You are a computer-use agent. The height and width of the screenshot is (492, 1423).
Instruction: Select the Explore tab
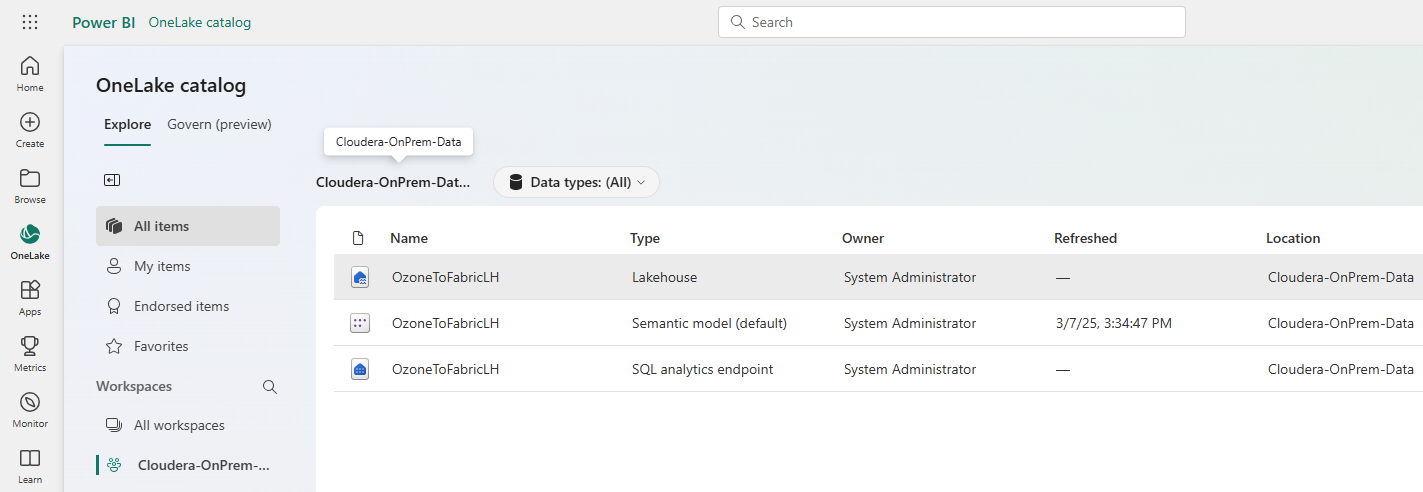(127, 125)
